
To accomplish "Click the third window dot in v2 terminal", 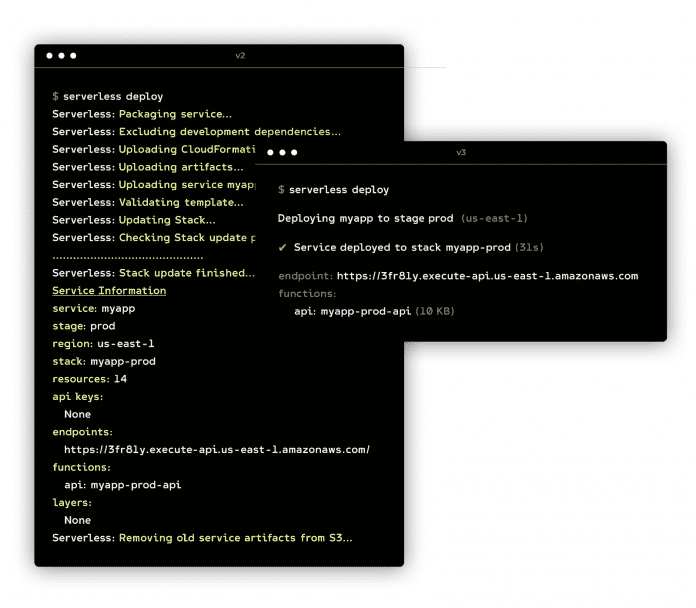I will point(72,56).
